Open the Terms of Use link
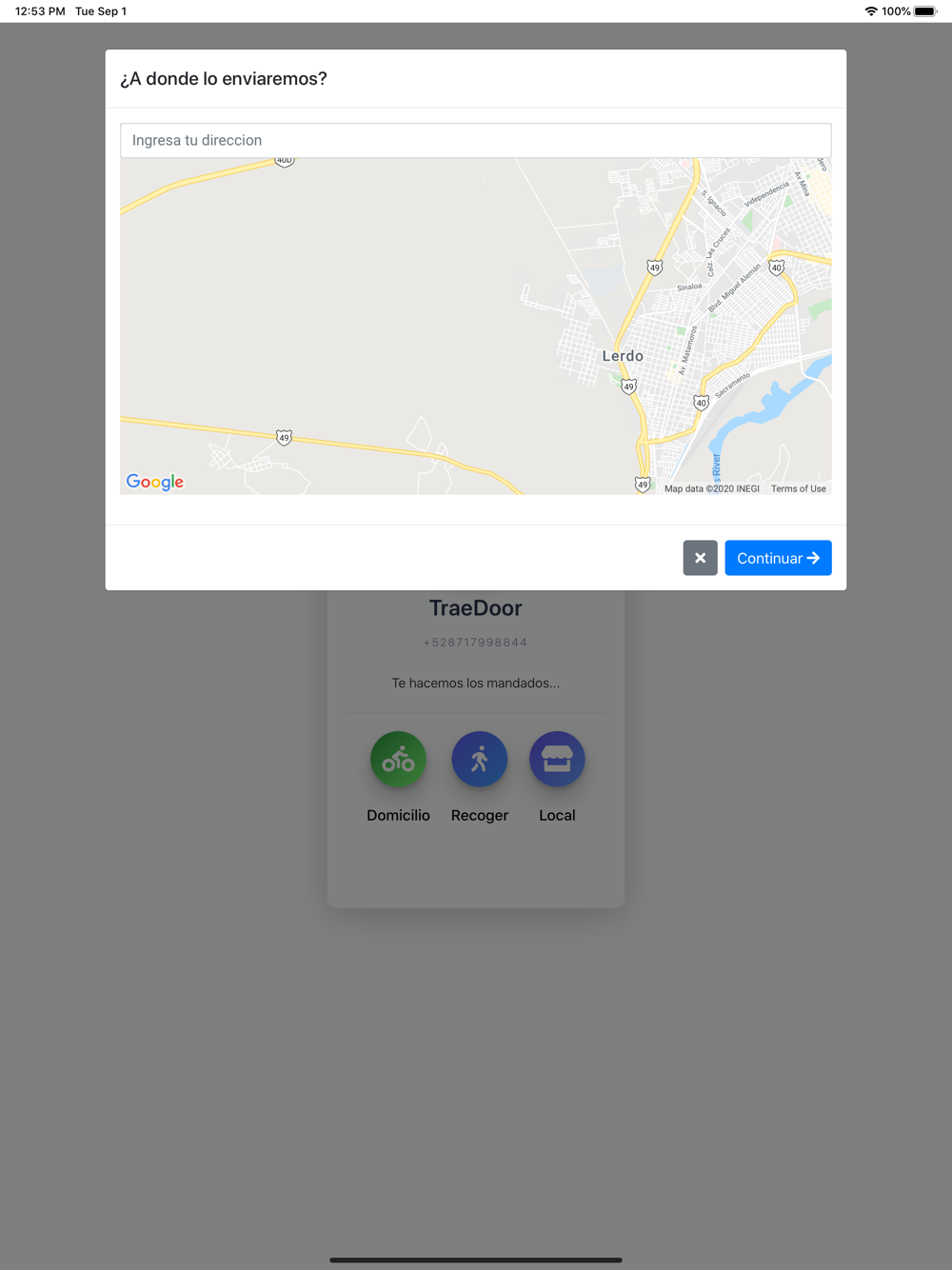 (x=799, y=488)
